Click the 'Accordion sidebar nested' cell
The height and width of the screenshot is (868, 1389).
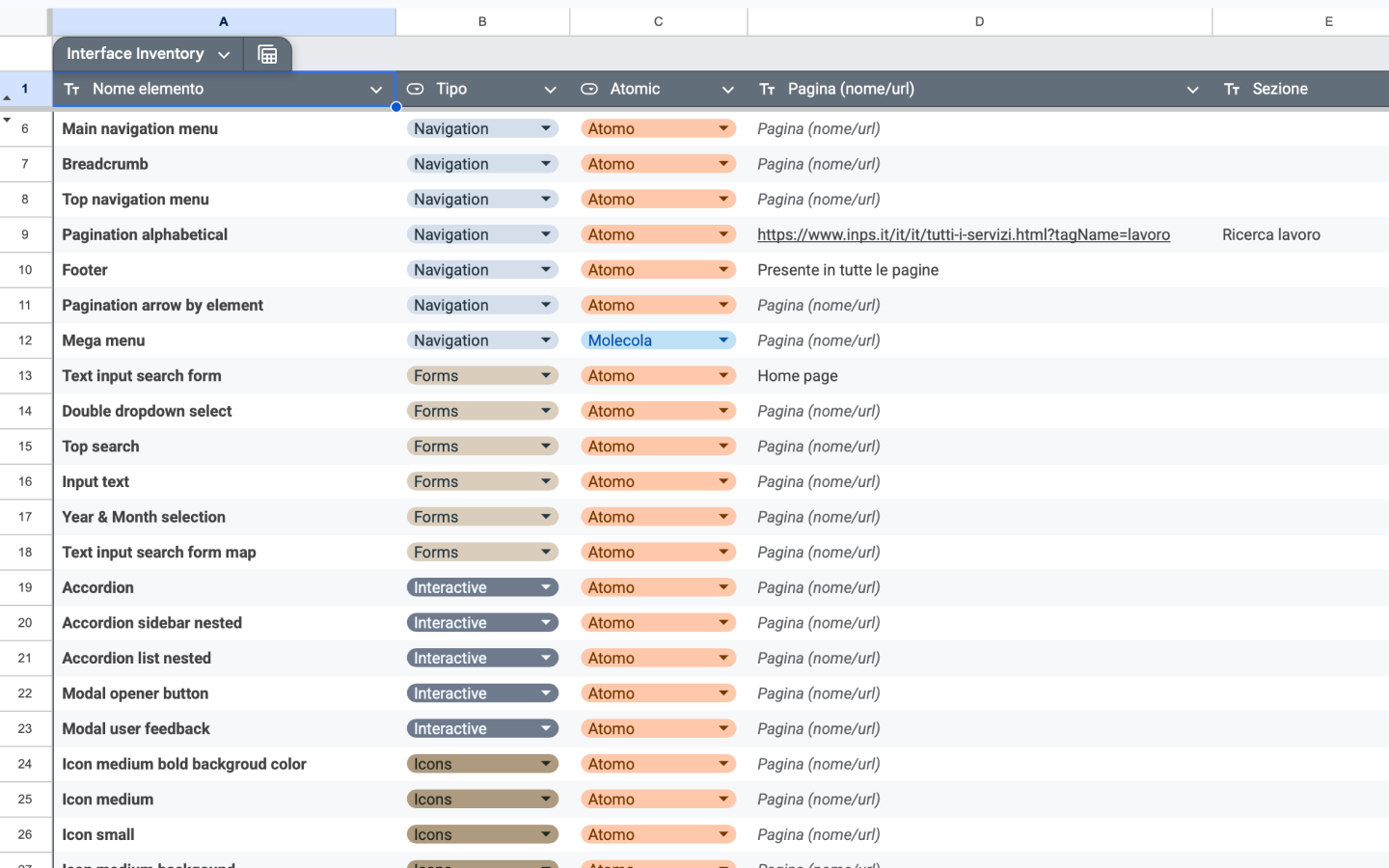click(x=224, y=623)
